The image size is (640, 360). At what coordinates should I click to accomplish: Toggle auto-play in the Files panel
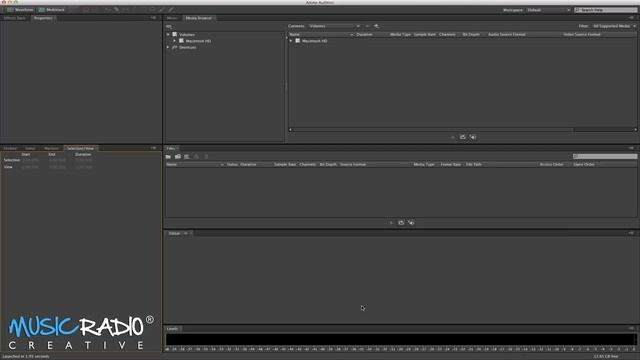[411, 223]
